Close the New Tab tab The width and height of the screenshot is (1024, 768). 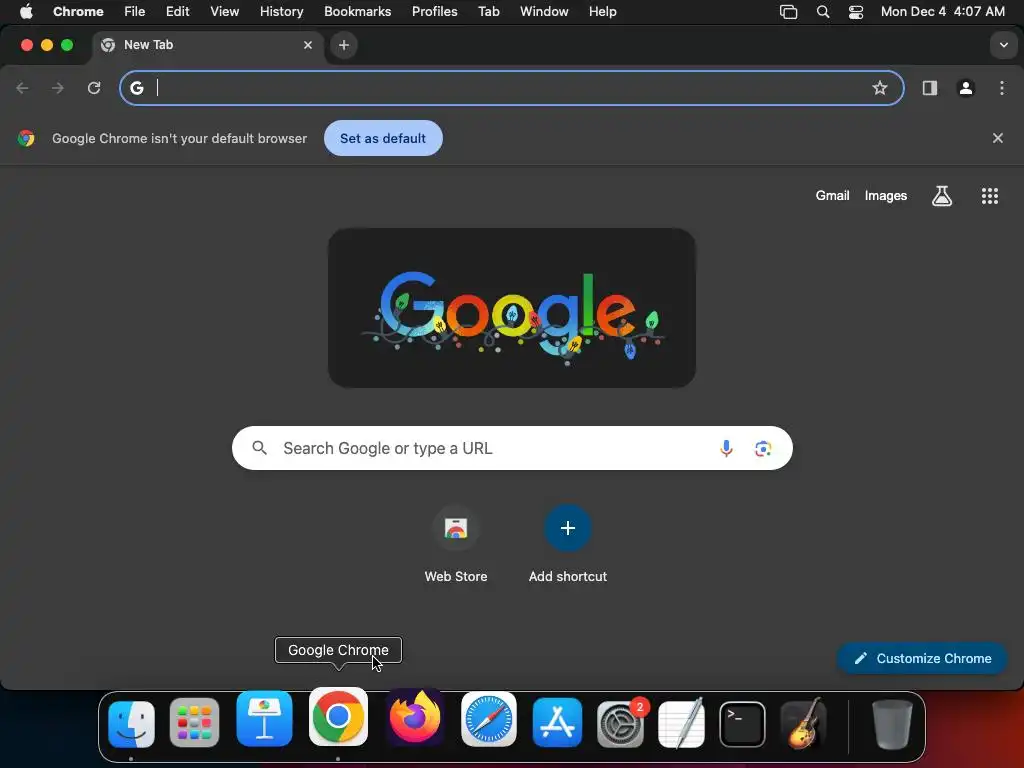(x=308, y=45)
